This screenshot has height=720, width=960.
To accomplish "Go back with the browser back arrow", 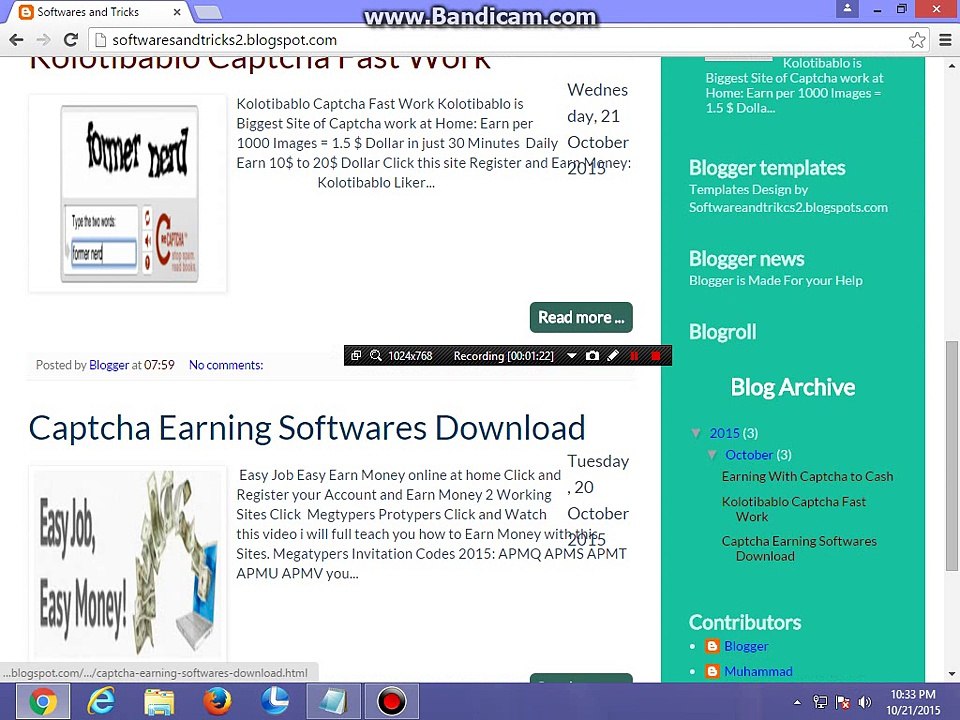I will pyautogui.click(x=17, y=40).
